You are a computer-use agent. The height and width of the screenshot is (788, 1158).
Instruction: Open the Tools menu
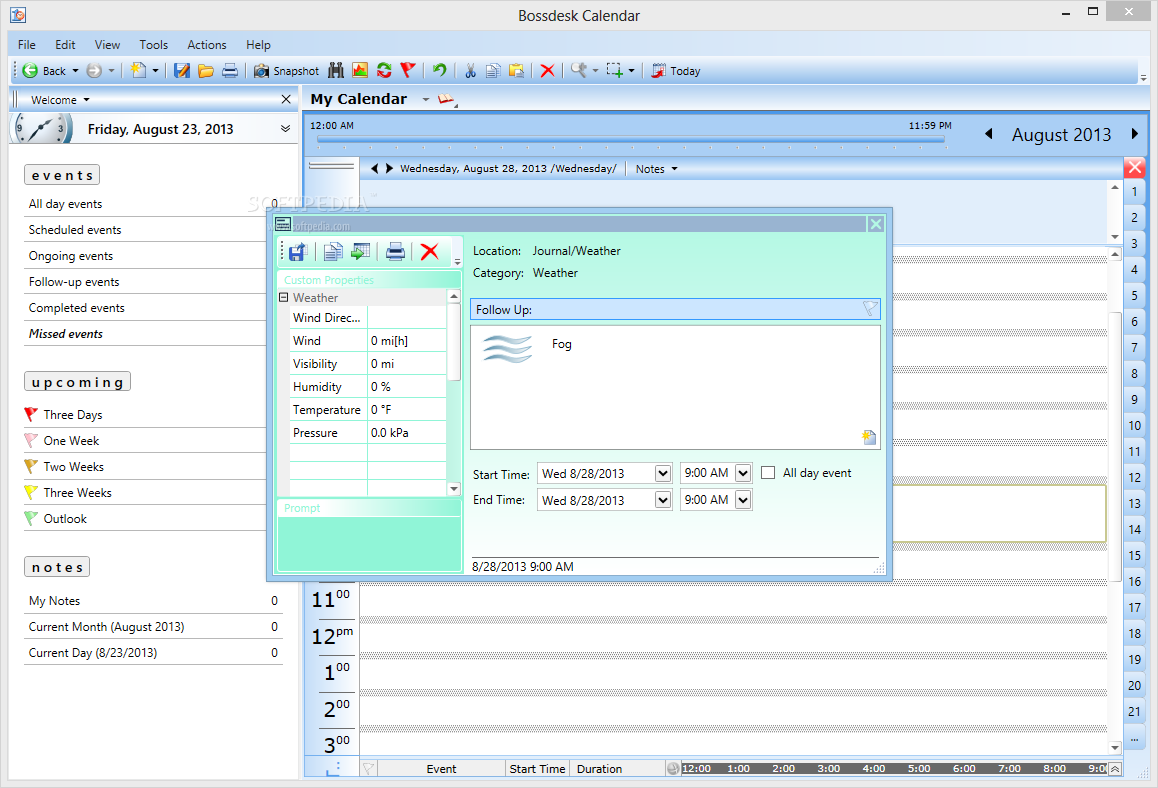point(154,44)
